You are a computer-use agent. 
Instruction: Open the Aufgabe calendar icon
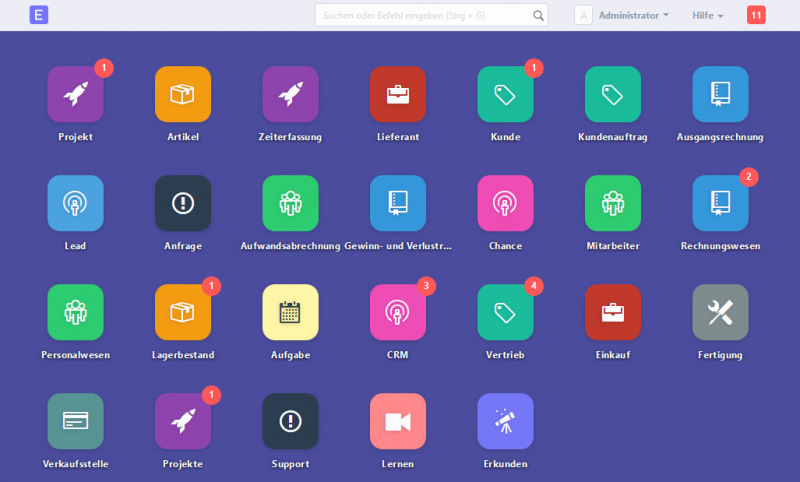(290, 312)
